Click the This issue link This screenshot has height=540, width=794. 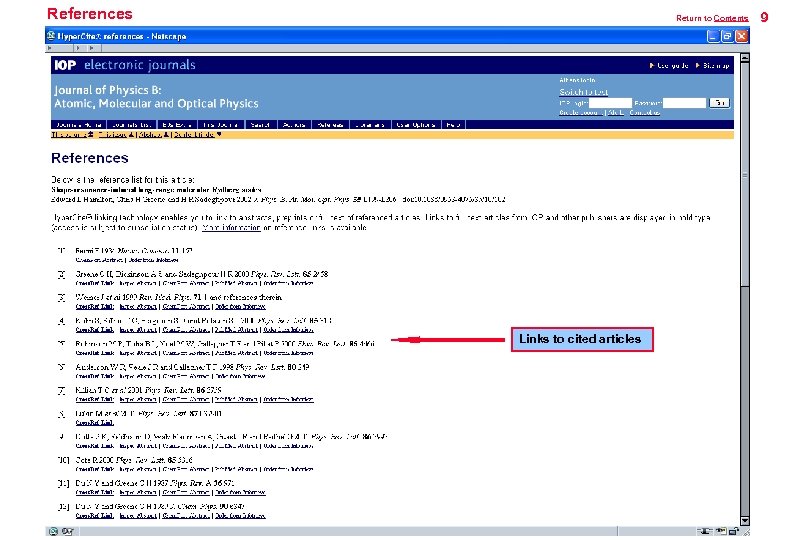click(113, 135)
